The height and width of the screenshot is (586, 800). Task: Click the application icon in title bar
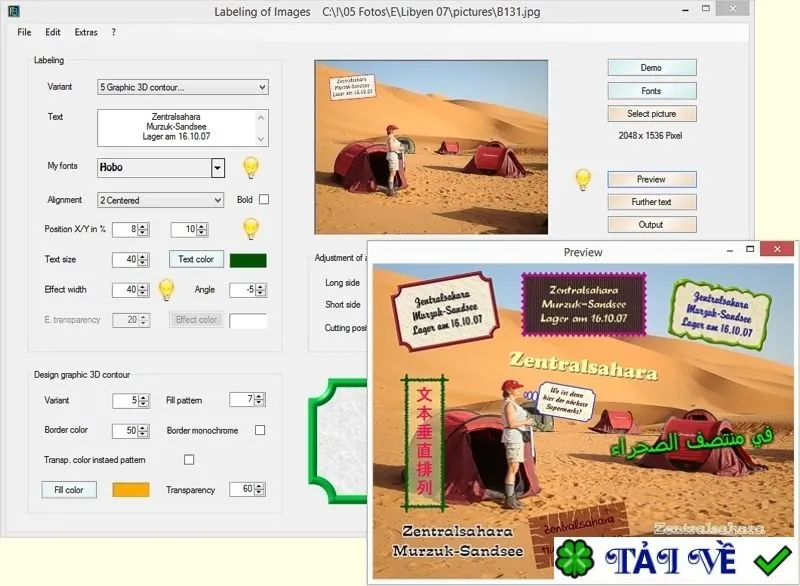tap(14, 10)
